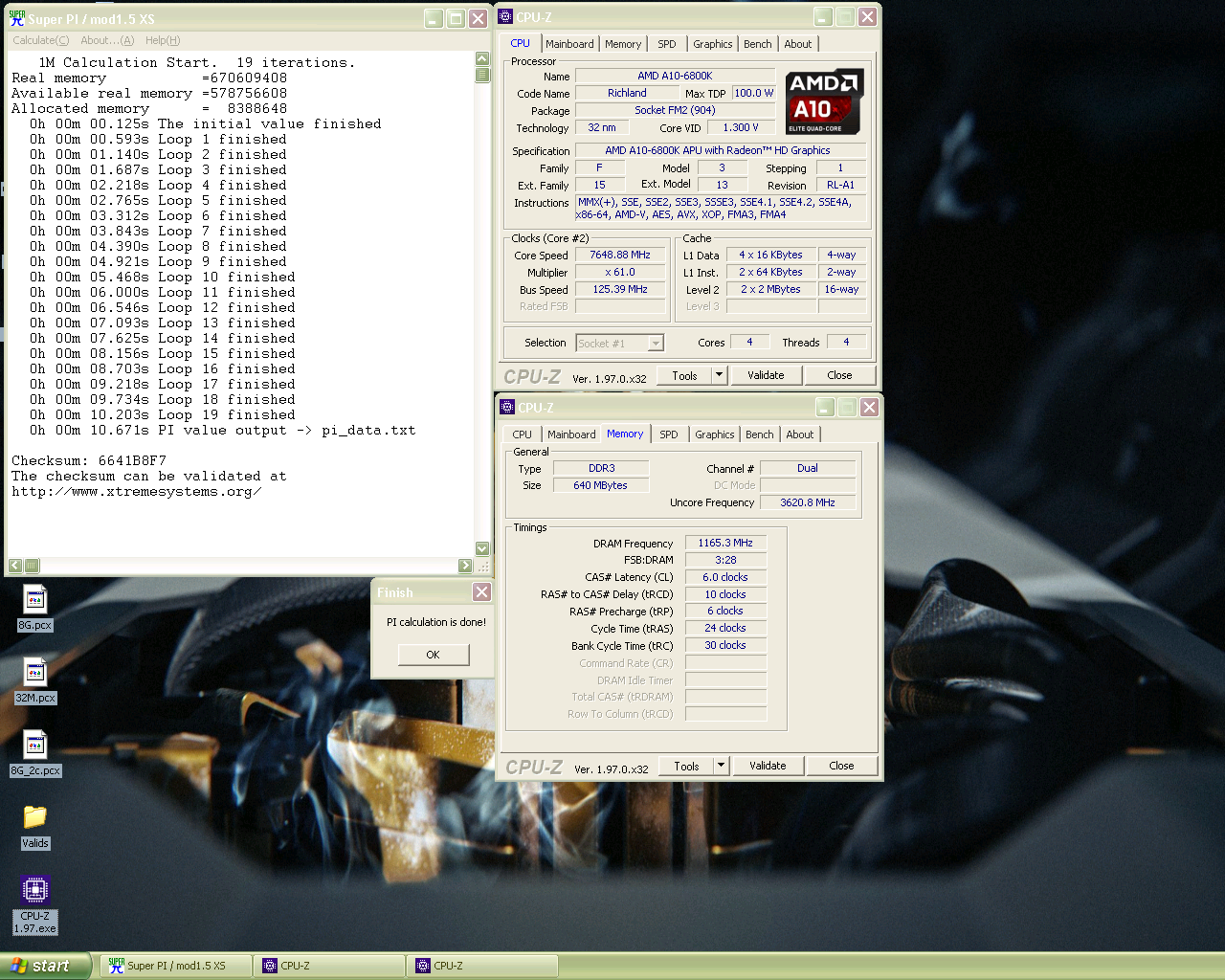Open the About menu in Super PI
This screenshot has height=980, width=1225.
[x=107, y=40]
